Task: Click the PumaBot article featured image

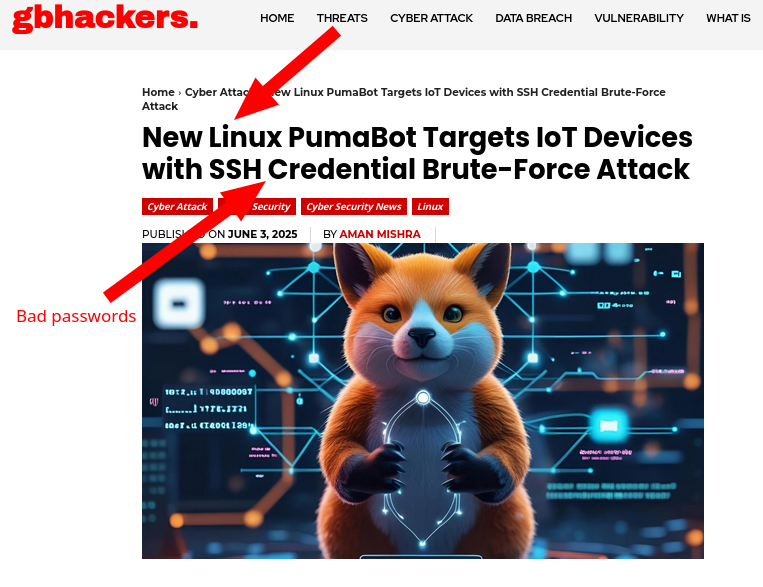Action: (x=422, y=401)
